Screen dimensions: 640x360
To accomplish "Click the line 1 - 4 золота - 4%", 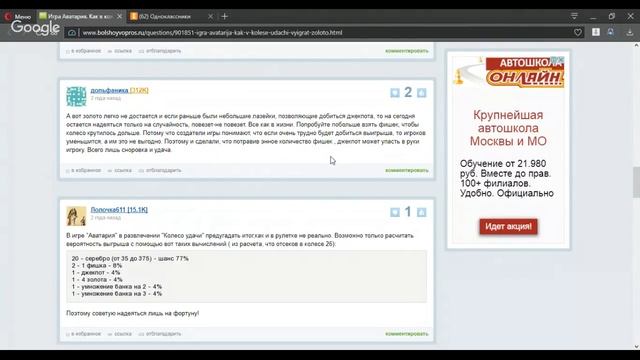I will point(97,280).
